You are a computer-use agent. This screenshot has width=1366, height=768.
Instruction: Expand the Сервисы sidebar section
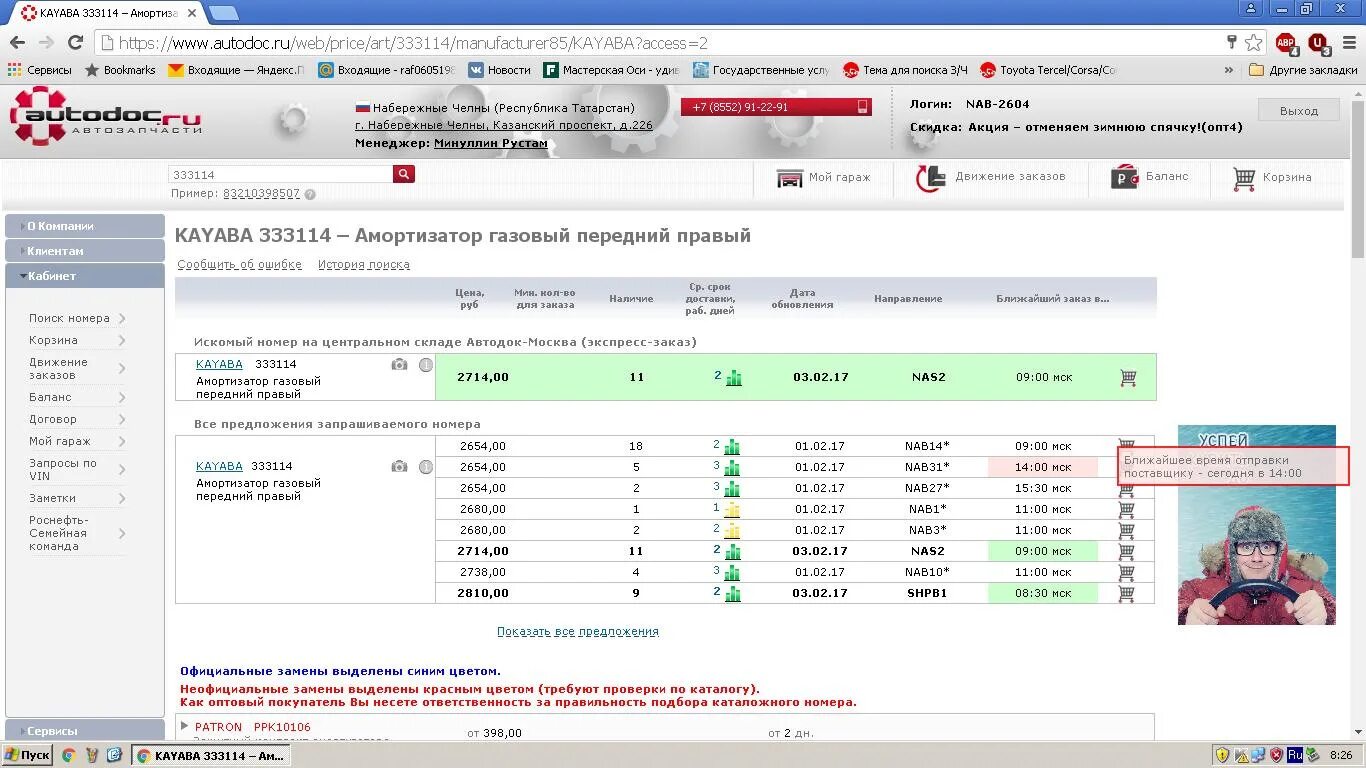point(85,731)
